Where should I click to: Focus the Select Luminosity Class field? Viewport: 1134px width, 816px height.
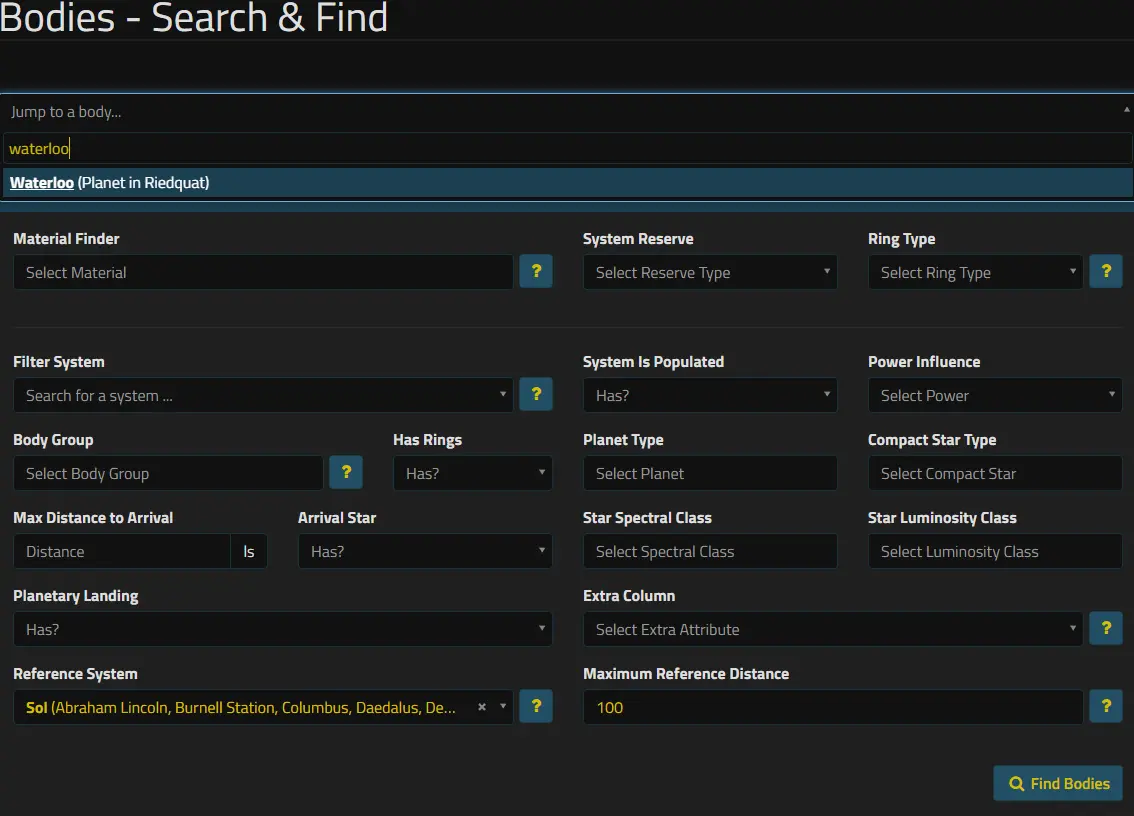[x=995, y=551]
